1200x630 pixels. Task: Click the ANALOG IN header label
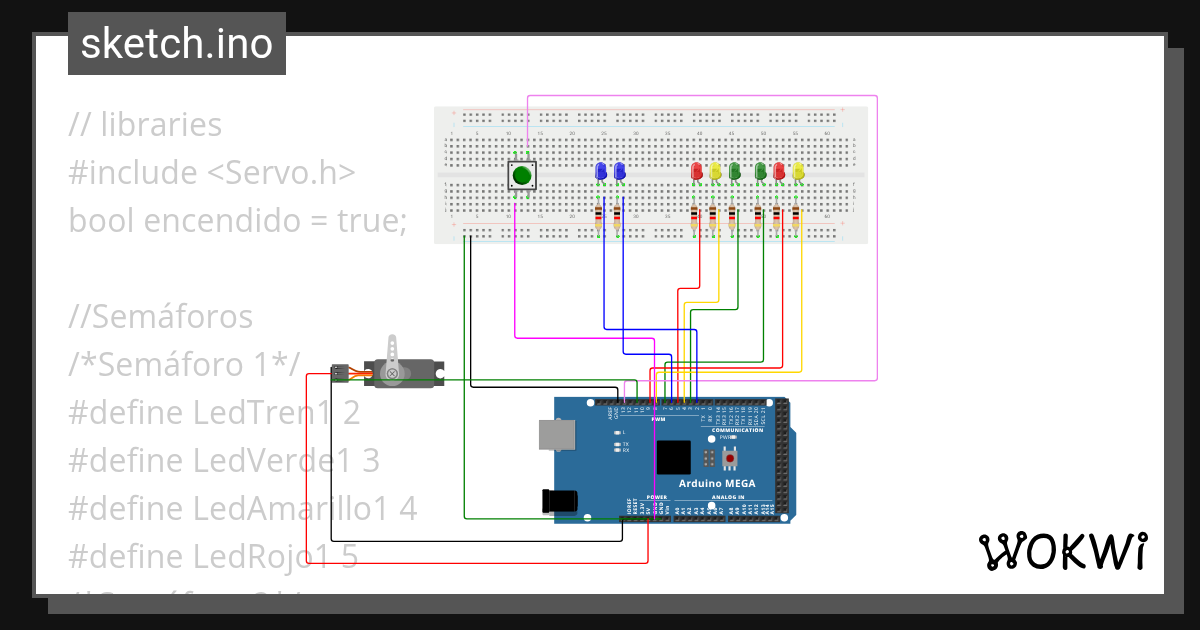pyautogui.click(x=728, y=497)
